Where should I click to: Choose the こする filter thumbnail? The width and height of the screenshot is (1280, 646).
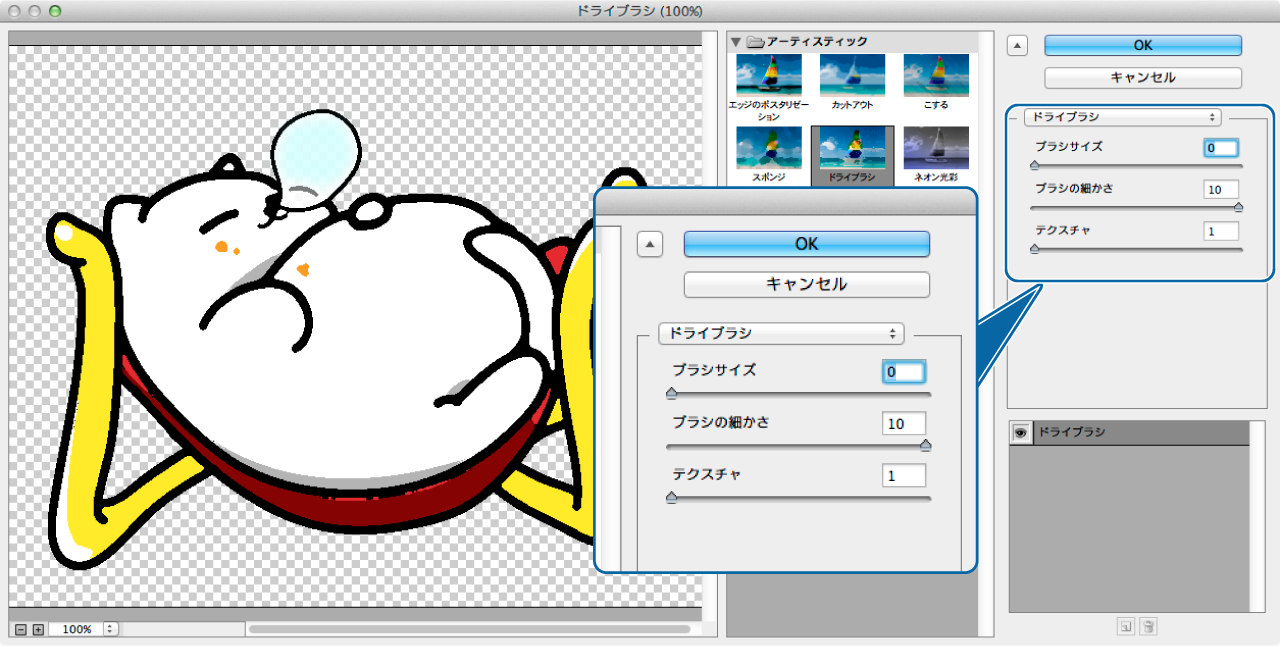(936, 76)
